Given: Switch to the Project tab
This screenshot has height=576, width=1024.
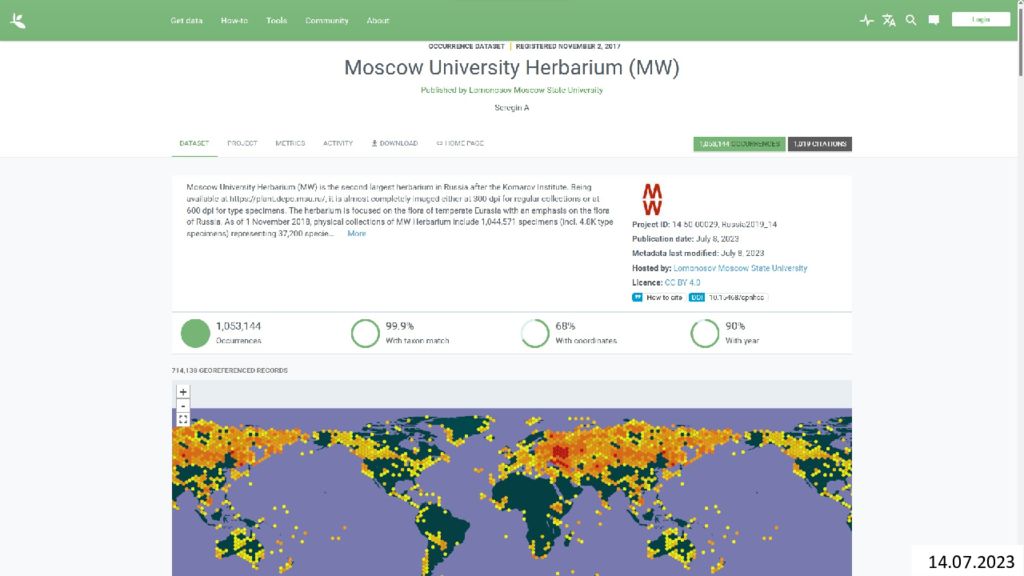Looking at the screenshot, I should click(x=242, y=144).
